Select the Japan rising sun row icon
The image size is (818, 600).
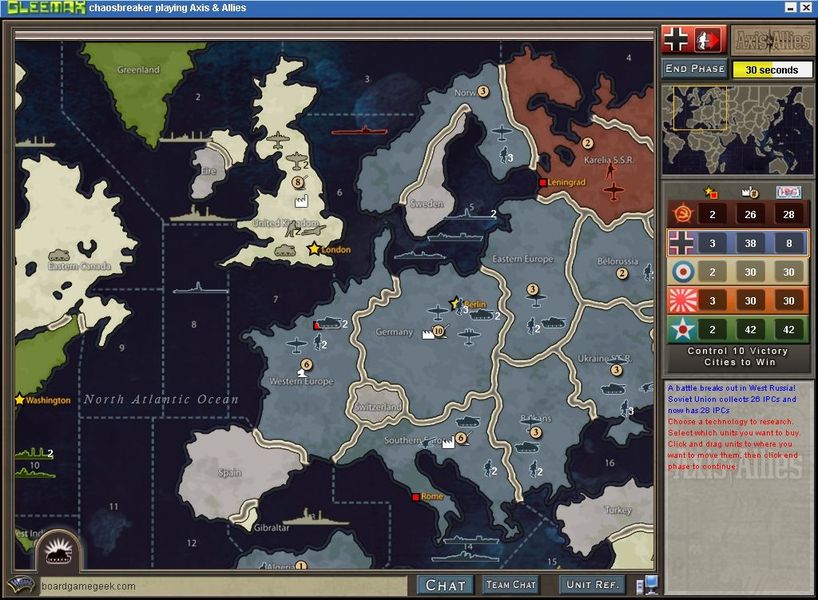click(682, 301)
